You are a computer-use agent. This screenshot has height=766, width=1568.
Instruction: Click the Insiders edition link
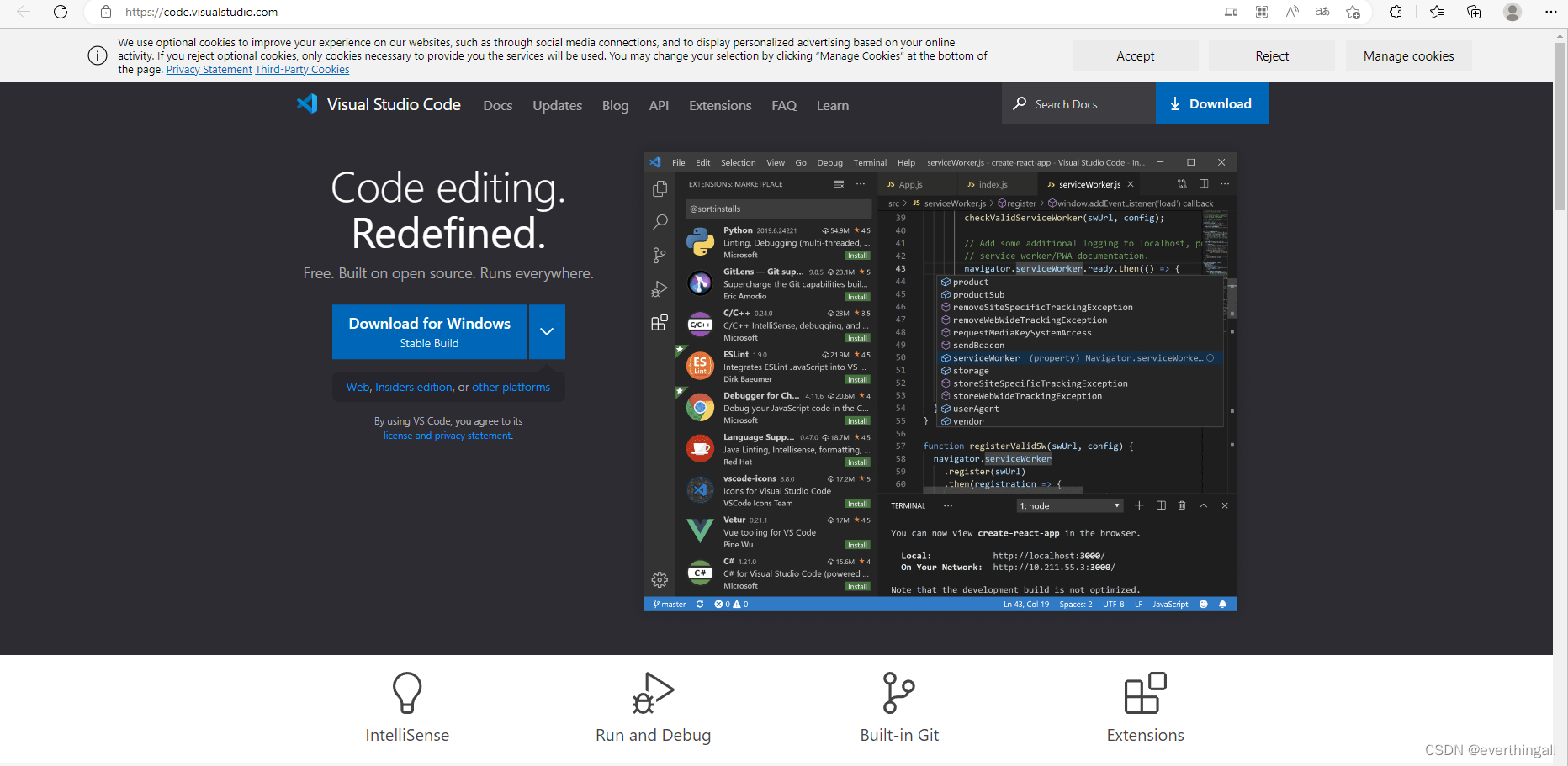click(414, 387)
